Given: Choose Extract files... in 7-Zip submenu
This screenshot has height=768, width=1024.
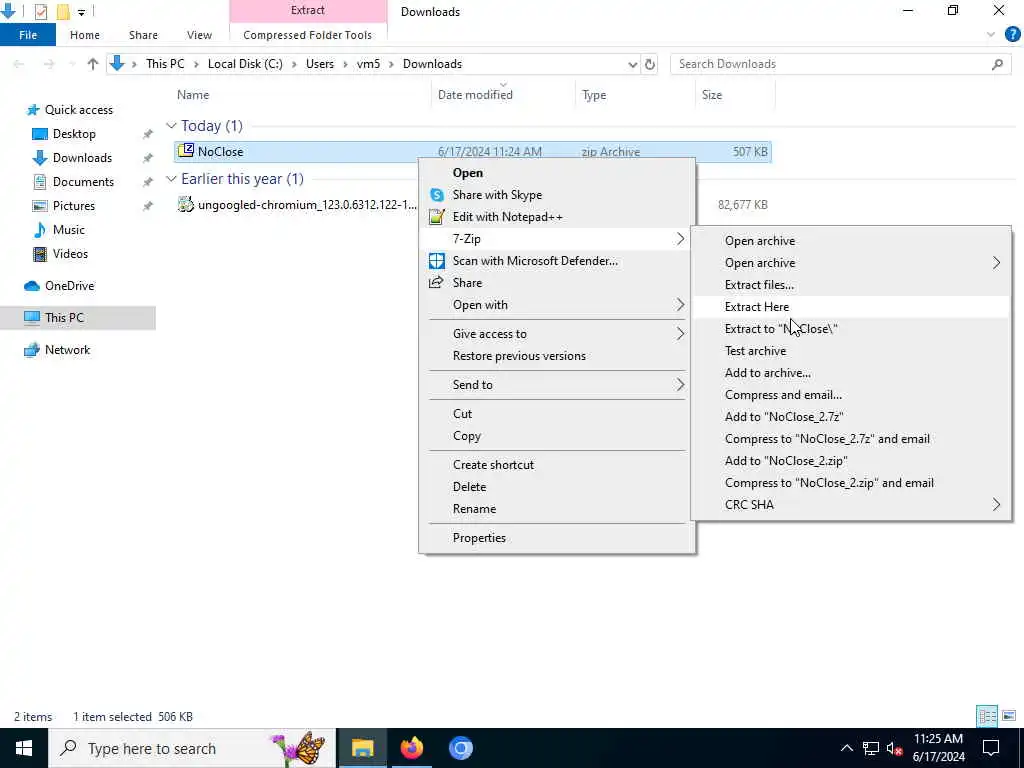Looking at the screenshot, I should [x=851, y=285].
